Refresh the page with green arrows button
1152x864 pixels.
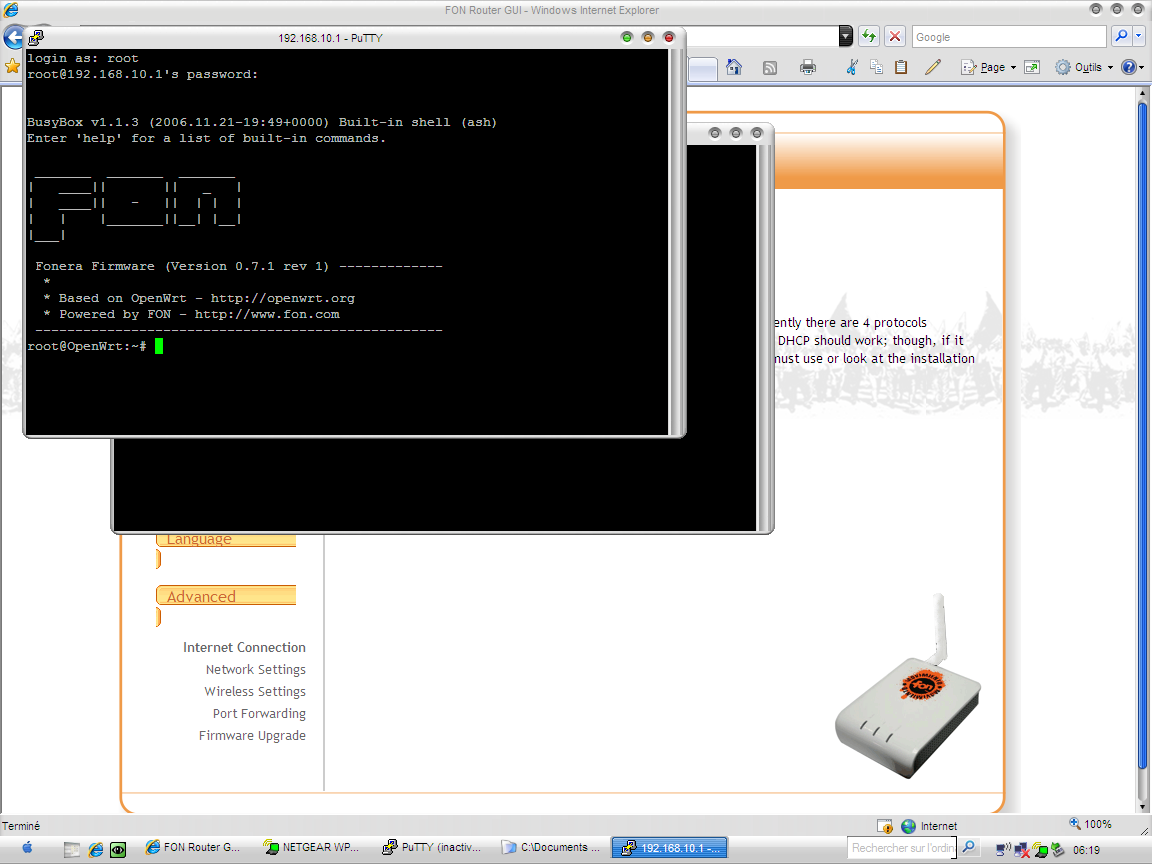click(x=869, y=36)
